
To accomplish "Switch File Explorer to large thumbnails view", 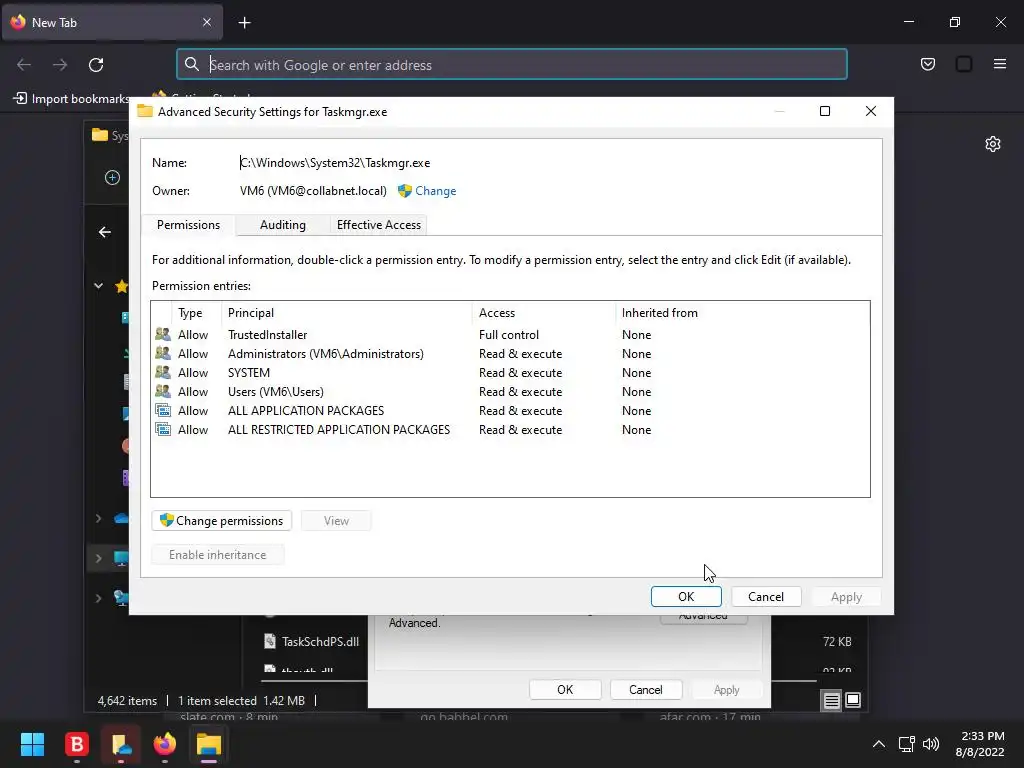I will pyautogui.click(x=853, y=700).
